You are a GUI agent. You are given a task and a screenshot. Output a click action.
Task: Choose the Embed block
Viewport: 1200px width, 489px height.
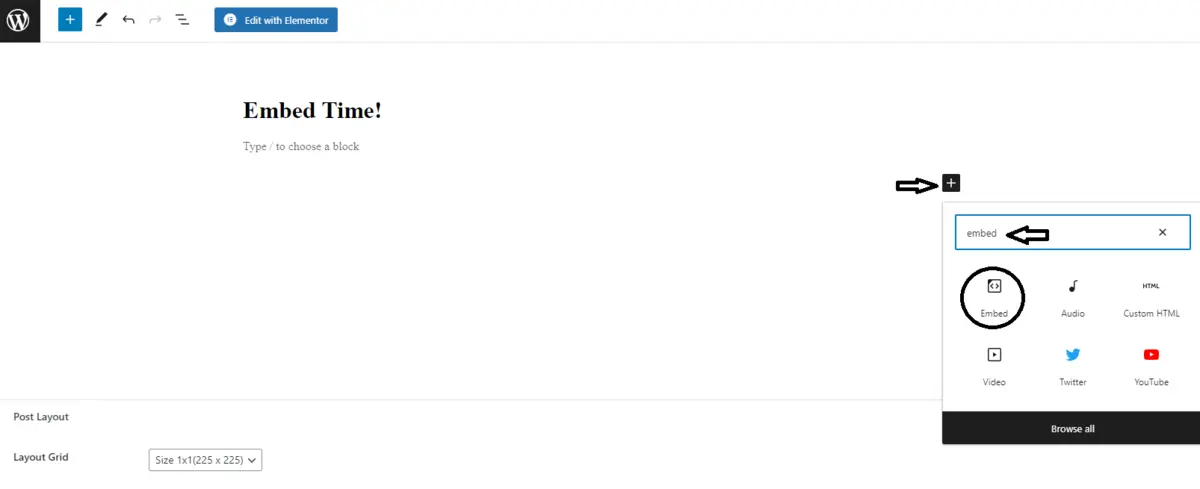[x=994, y=298]
